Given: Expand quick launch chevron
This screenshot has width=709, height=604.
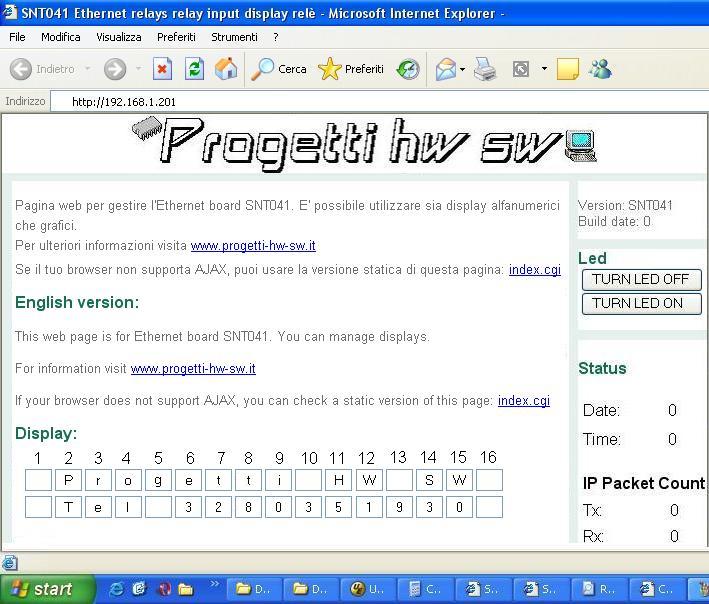Looking at the screenshot, I should tap(214, 584).
